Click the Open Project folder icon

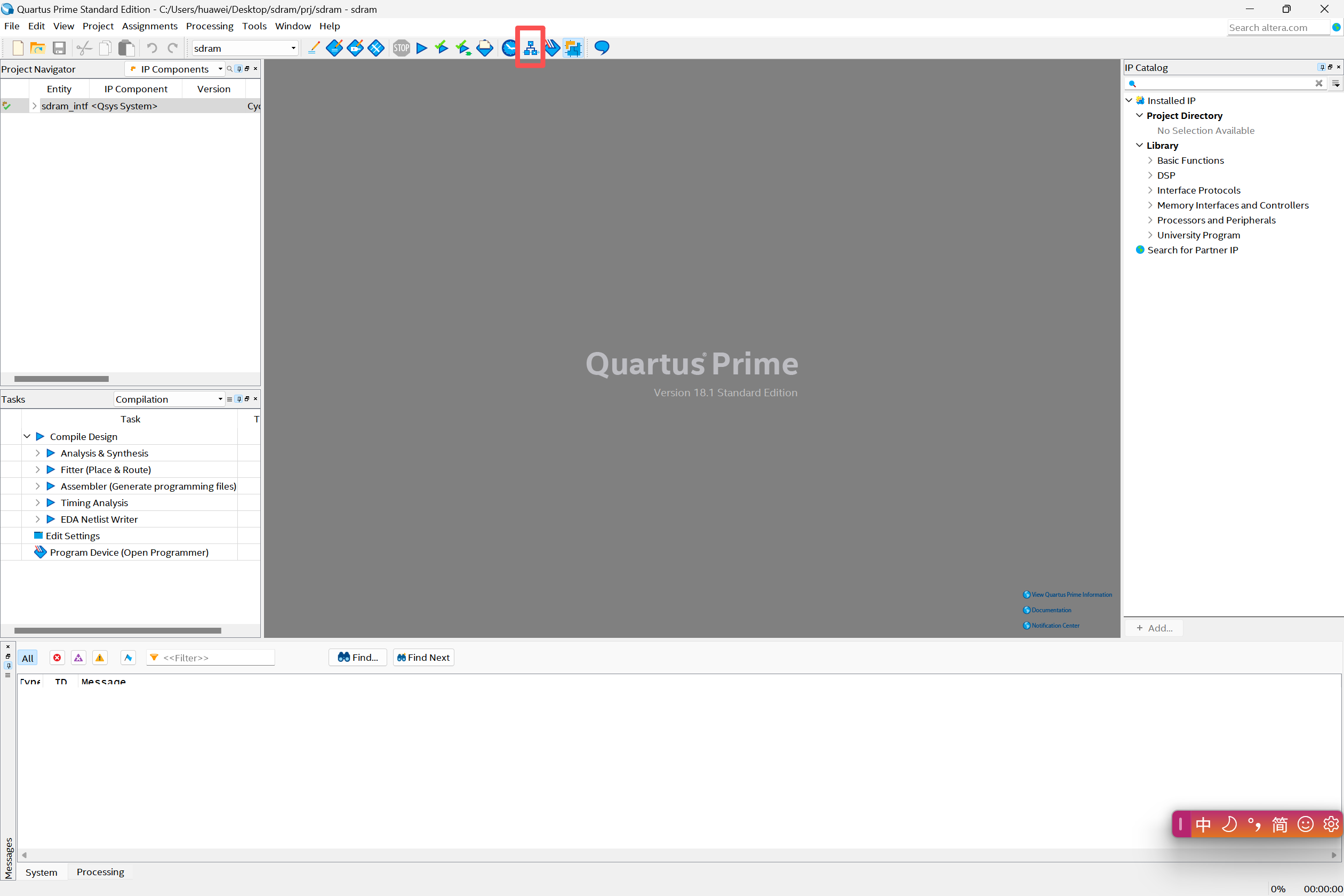(x=38, y=48)
